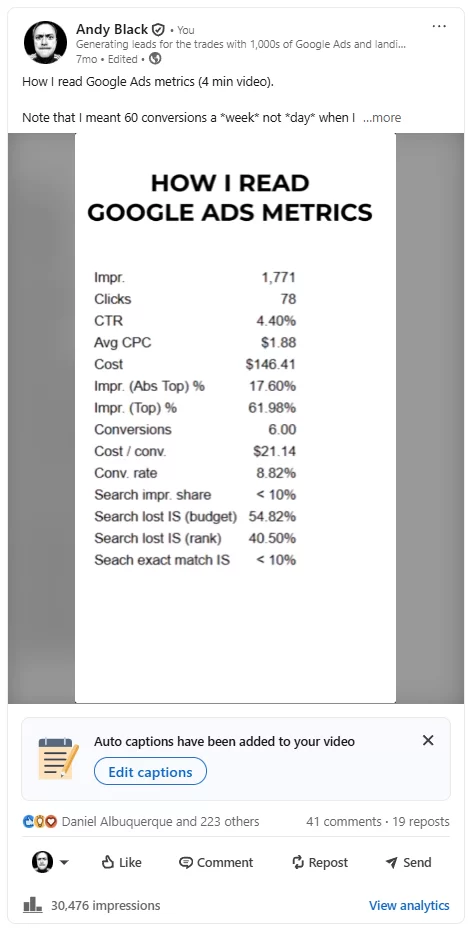This screenshot has width=470, height=931.
Task: Open the three-dot post options menu
Action: coord(439,27)
